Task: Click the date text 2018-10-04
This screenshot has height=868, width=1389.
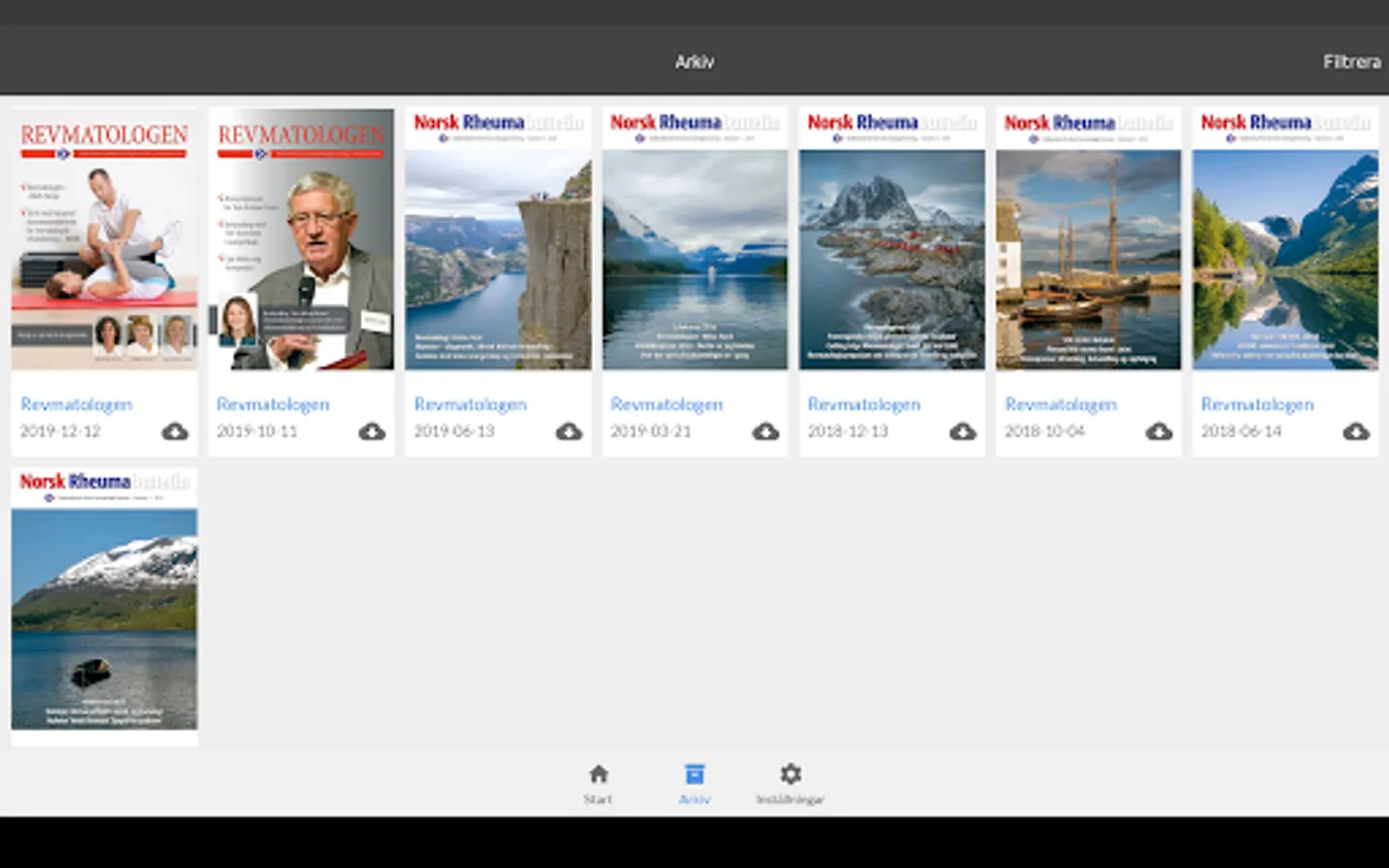Action: pos(1044,431)
